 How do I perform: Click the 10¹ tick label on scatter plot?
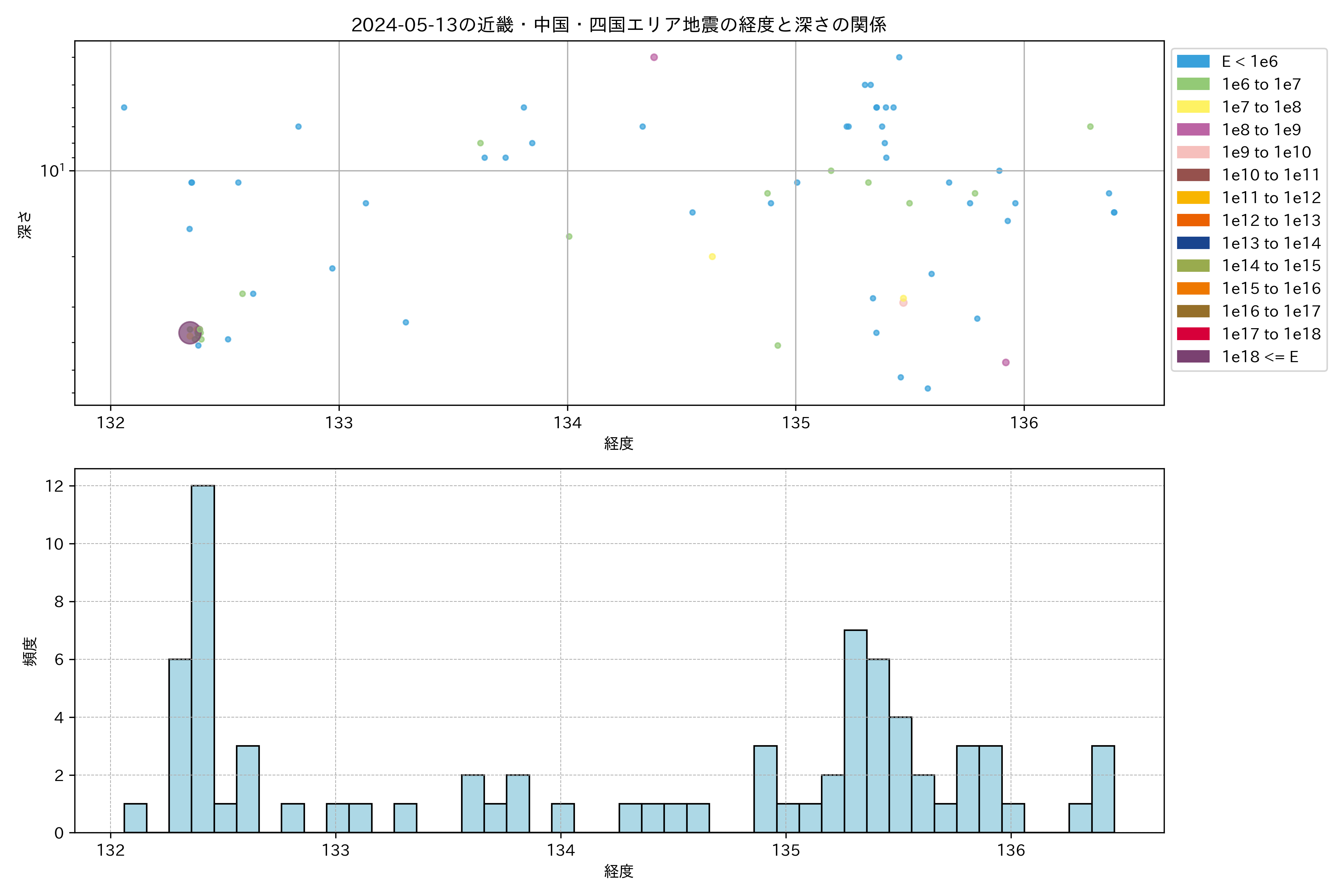tap(53, 171)
